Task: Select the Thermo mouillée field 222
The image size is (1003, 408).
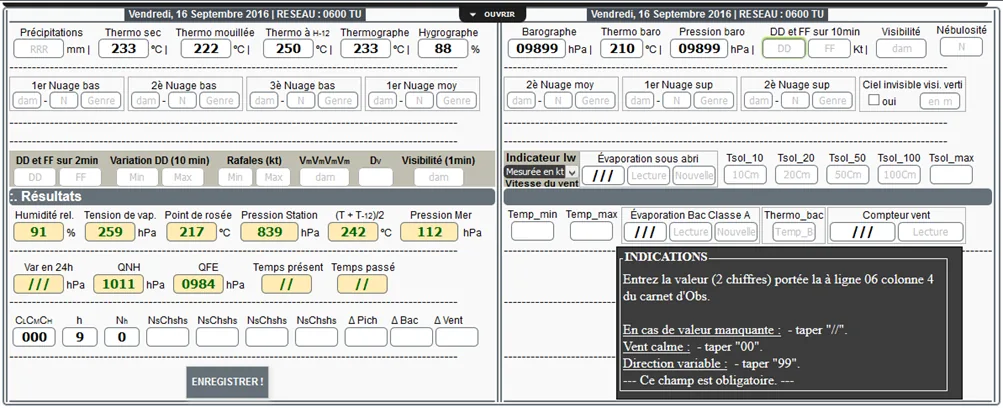Action: [x=206, y=49]
